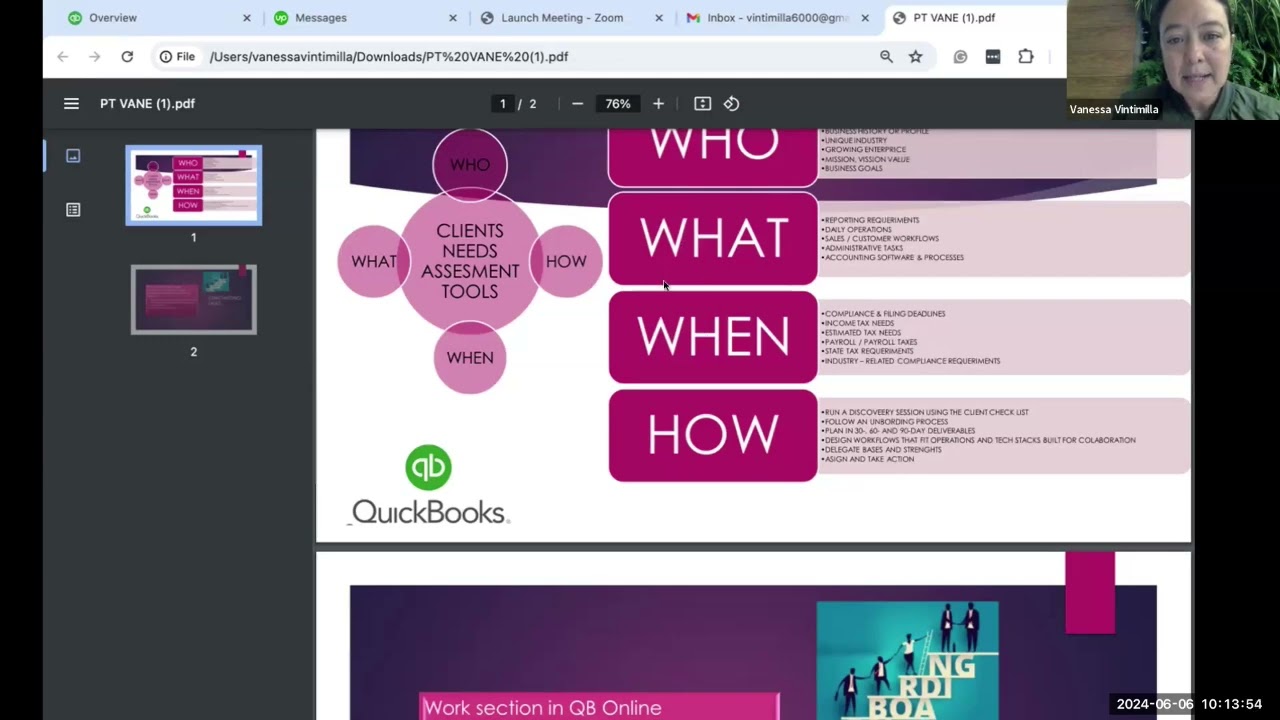Image resolution: width=1280 pixels, height=720 pixels.
Task: Select page 1 thumbnail
Action: click(x=194, y=185)
